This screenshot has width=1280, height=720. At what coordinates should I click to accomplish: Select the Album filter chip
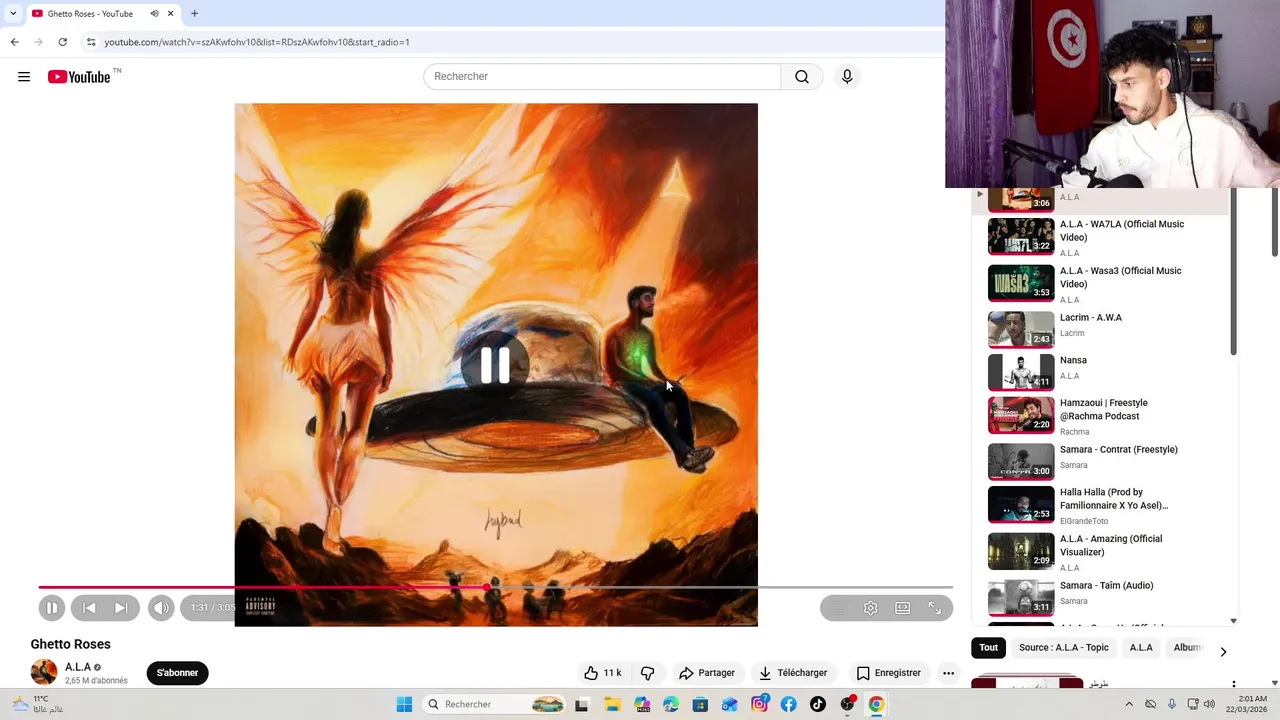[1187, 647]
